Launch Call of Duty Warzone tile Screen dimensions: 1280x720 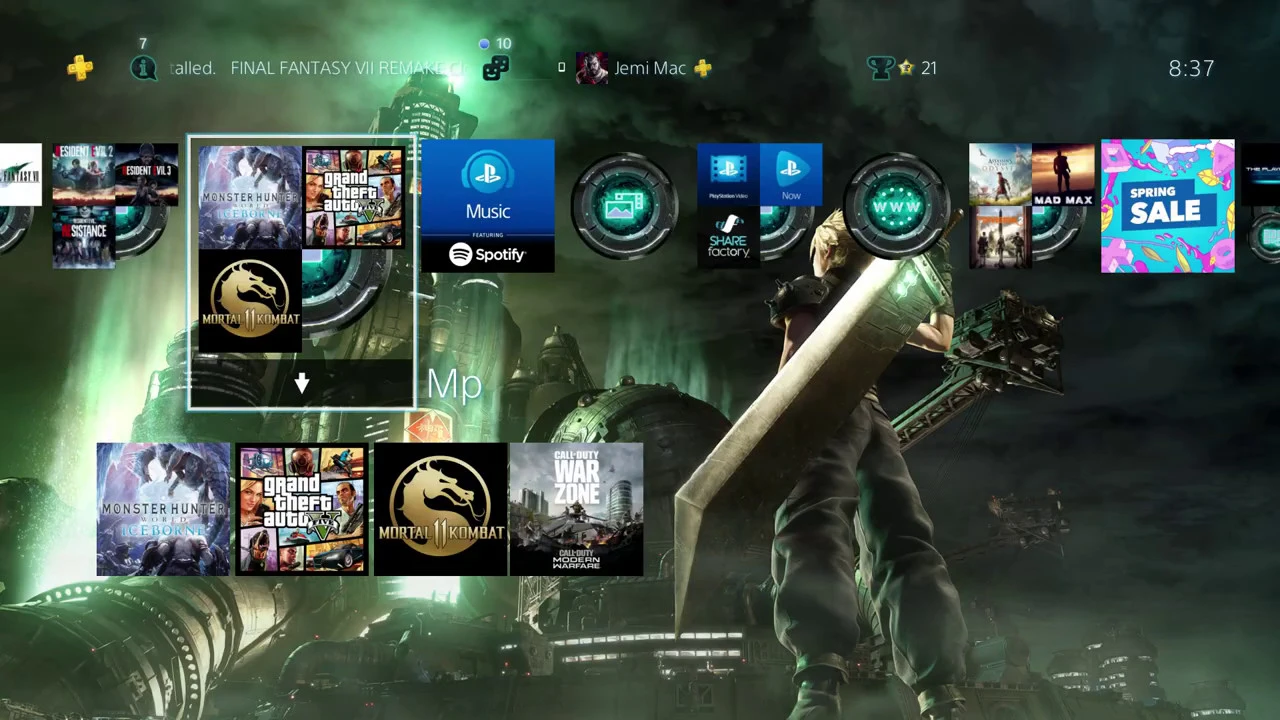point(577,509)
